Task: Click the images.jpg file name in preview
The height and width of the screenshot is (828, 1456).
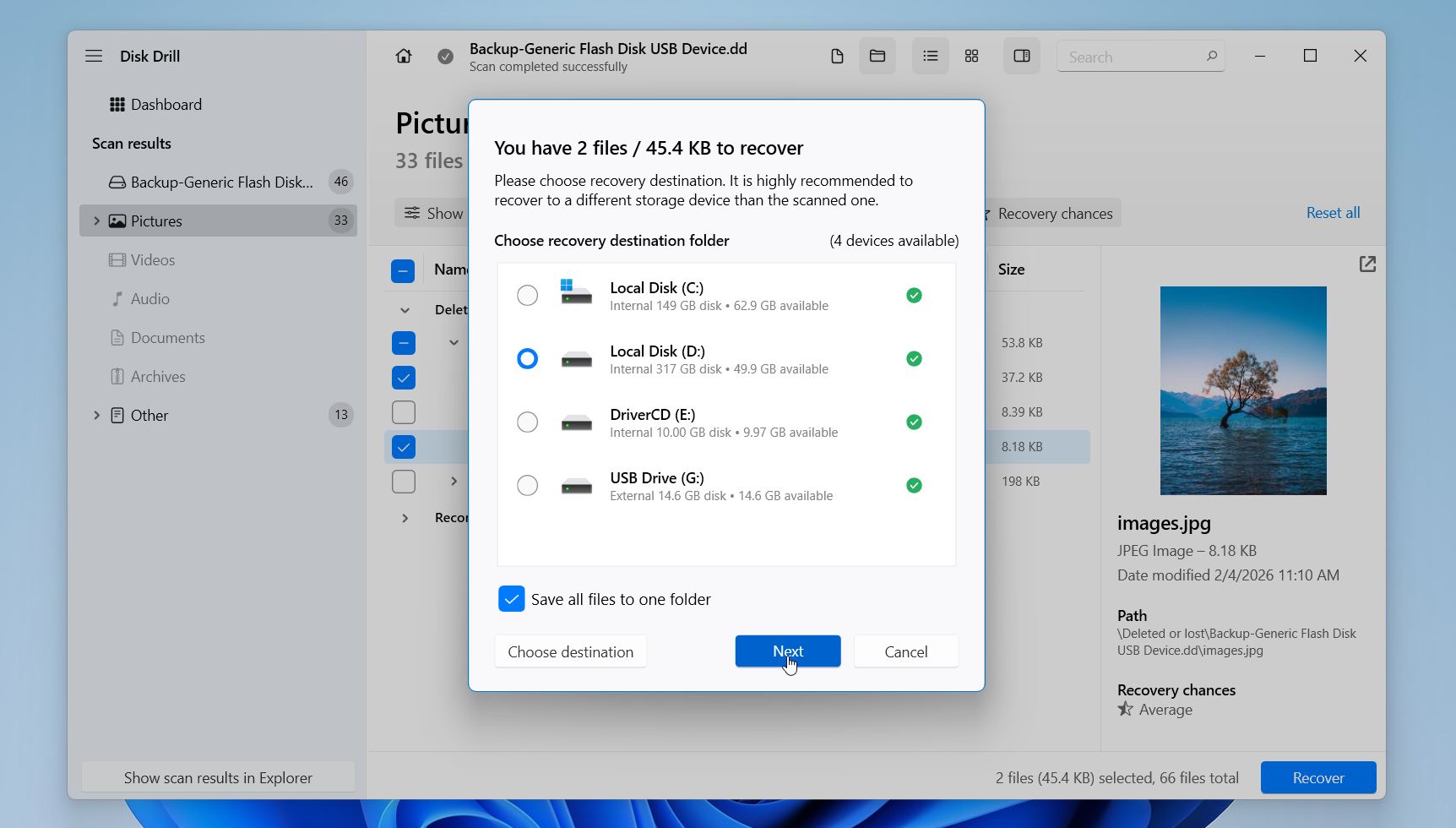Action: 1164,523
